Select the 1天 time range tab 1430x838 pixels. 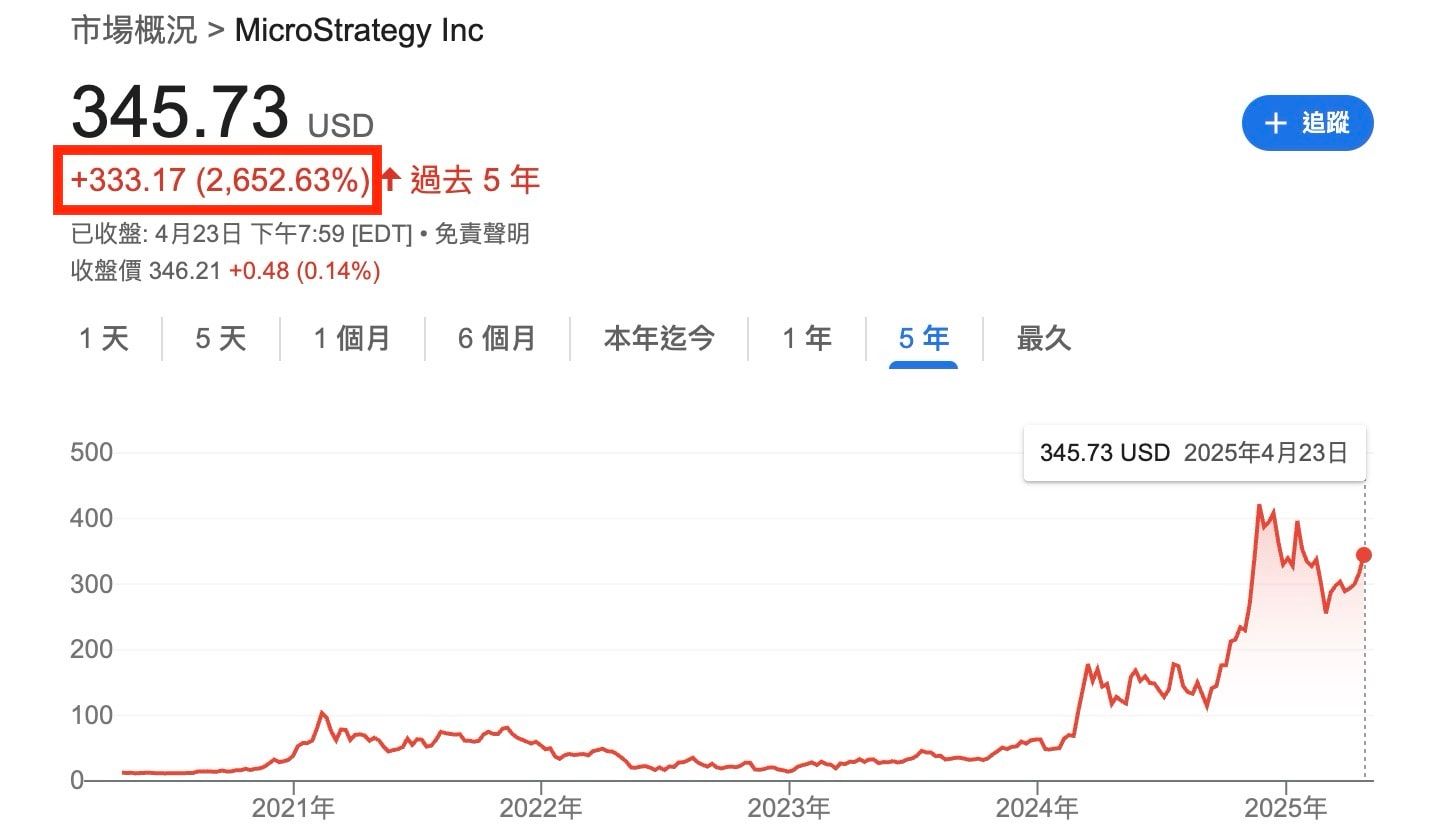[x=103, y=339]
